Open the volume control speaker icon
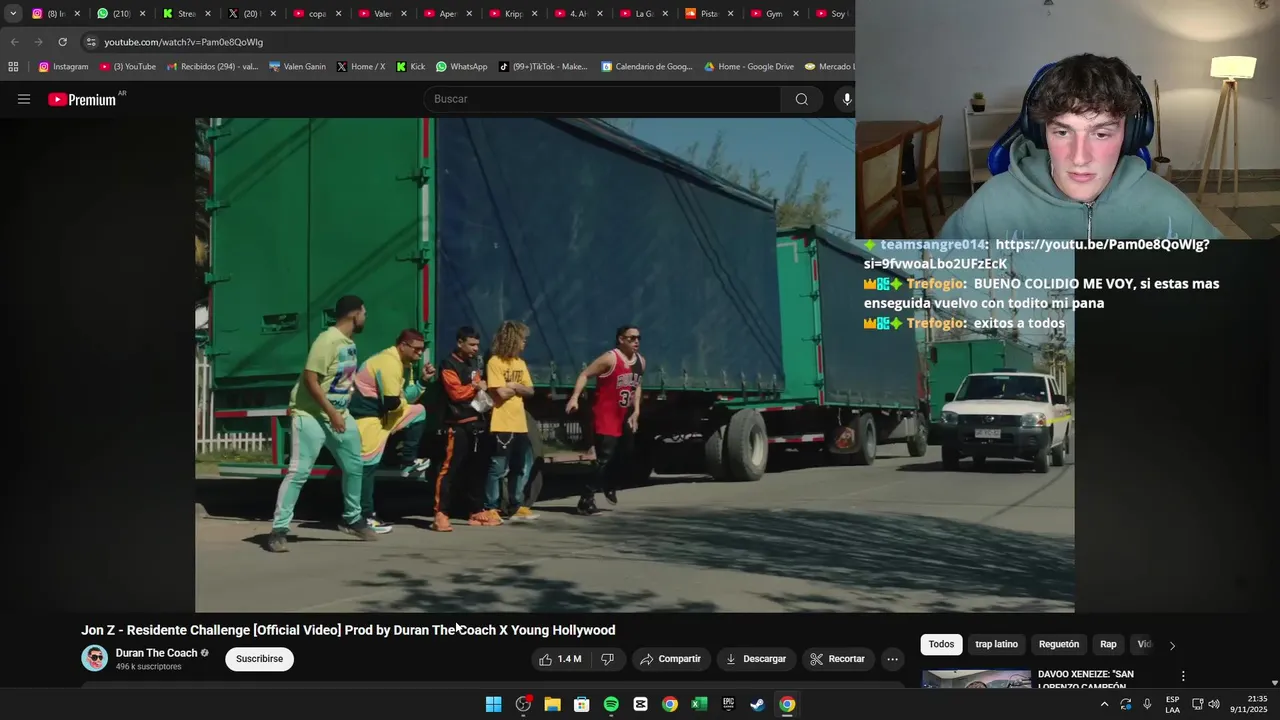 point(1214,704)
